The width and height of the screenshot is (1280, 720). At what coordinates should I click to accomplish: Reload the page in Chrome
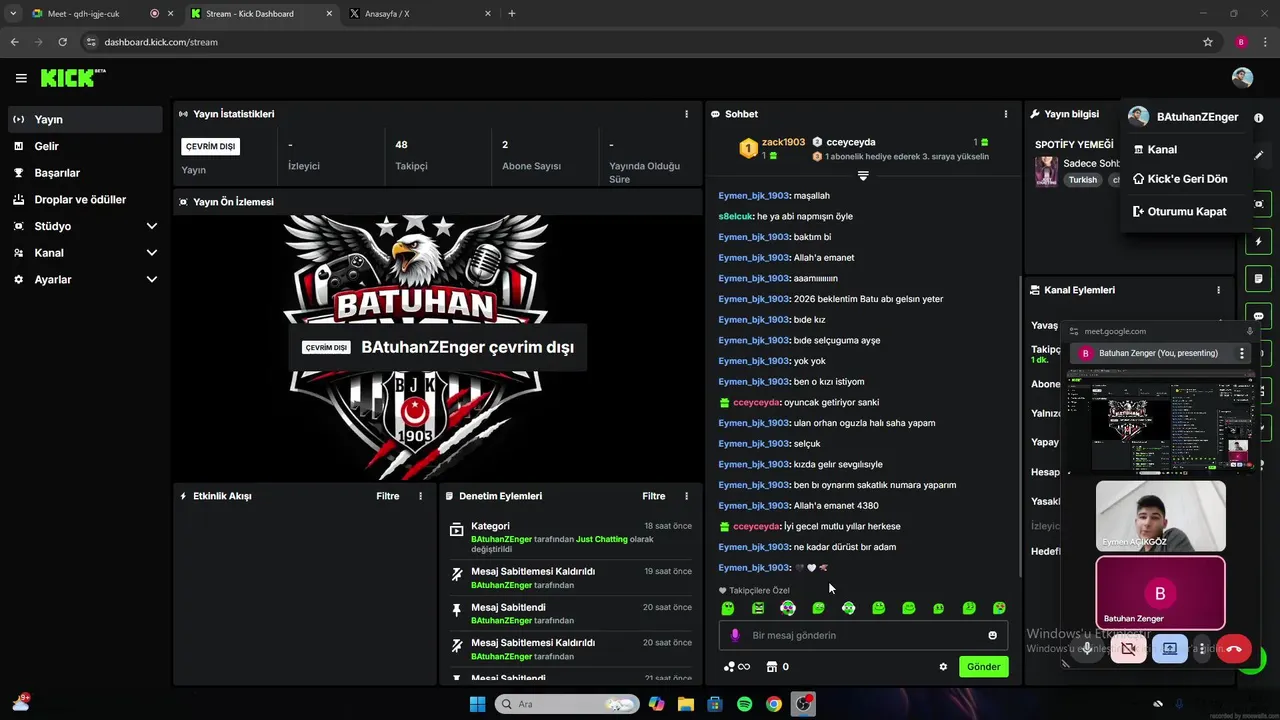click(x=62, y=42)
